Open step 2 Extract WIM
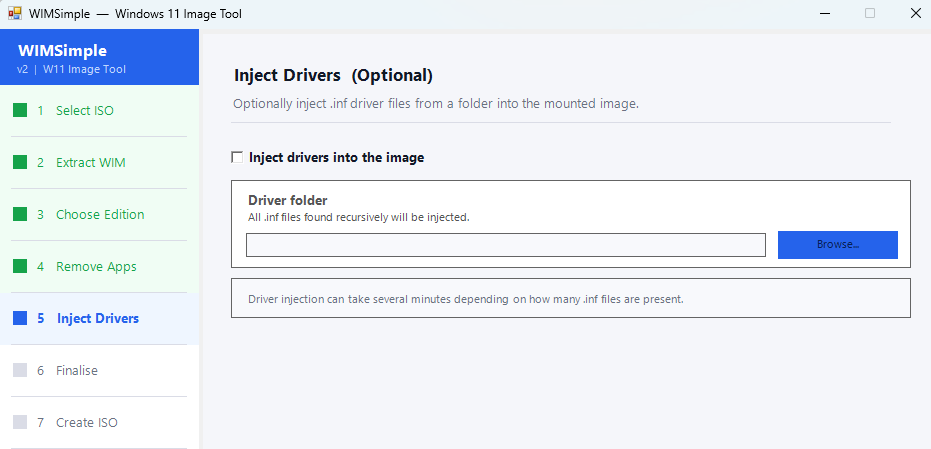Image resolution: width=931 pixels, height=449 pixels. click(x=91, y=163)
